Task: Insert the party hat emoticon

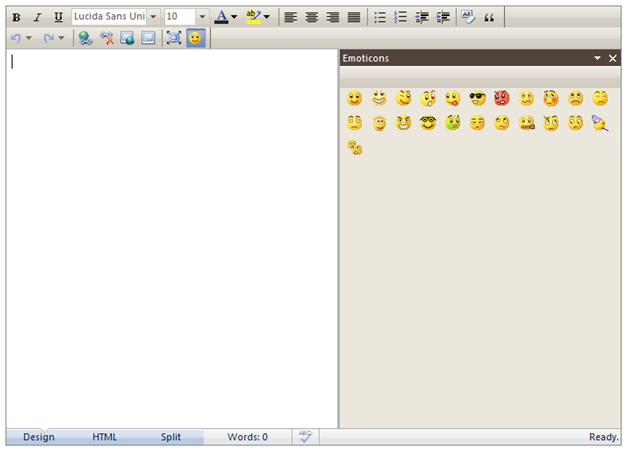Action: coord(599,123)
